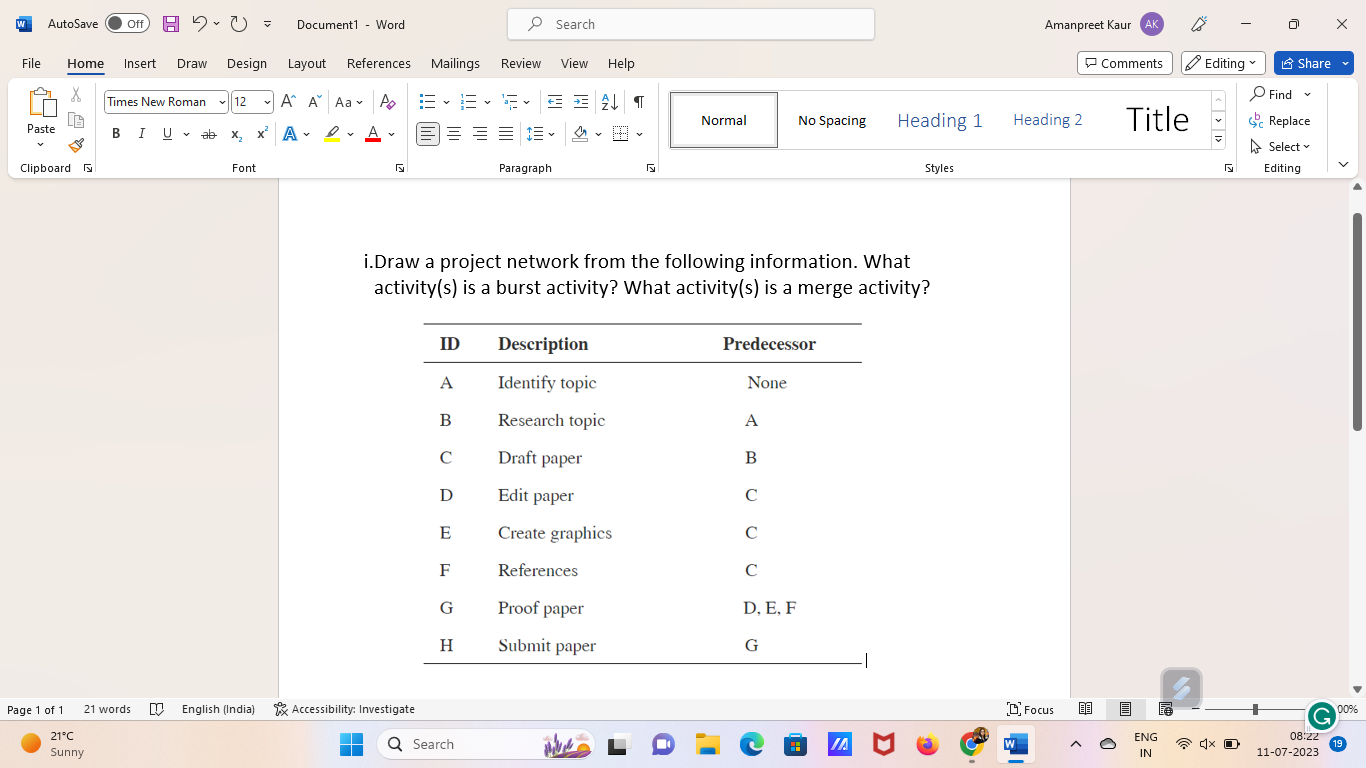The image size is (1366, 768).
Task: Click inside the Word search box
Action: coord(690,24)
